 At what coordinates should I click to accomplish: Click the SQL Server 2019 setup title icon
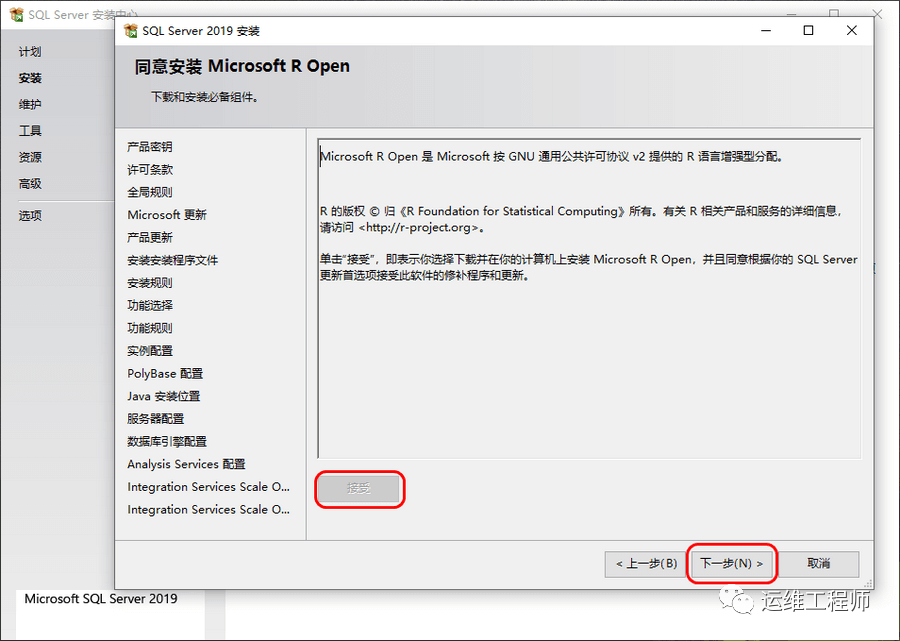click(x=130, y=30)
